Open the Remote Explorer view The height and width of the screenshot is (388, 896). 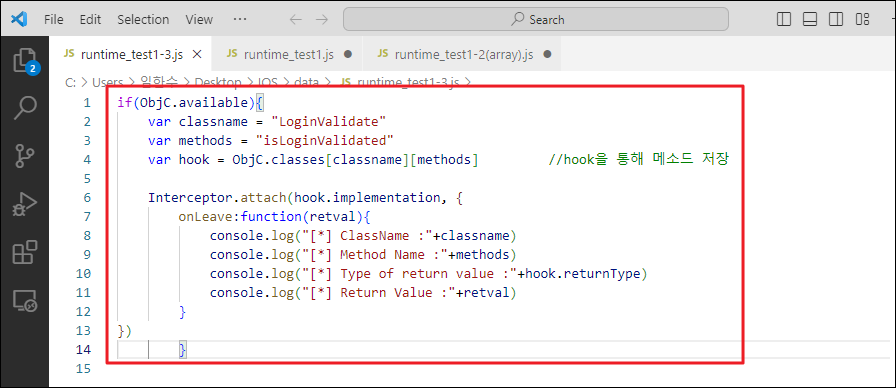25,301
